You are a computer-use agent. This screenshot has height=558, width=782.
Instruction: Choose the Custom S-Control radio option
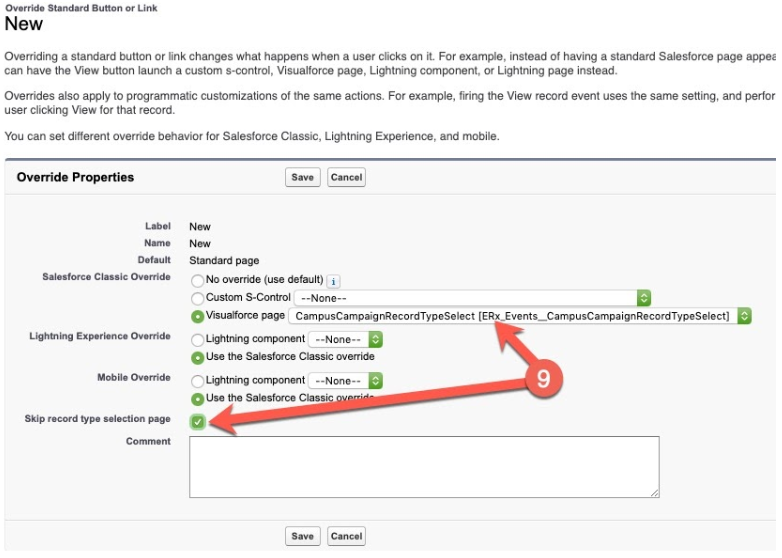(x=197, y=298)
